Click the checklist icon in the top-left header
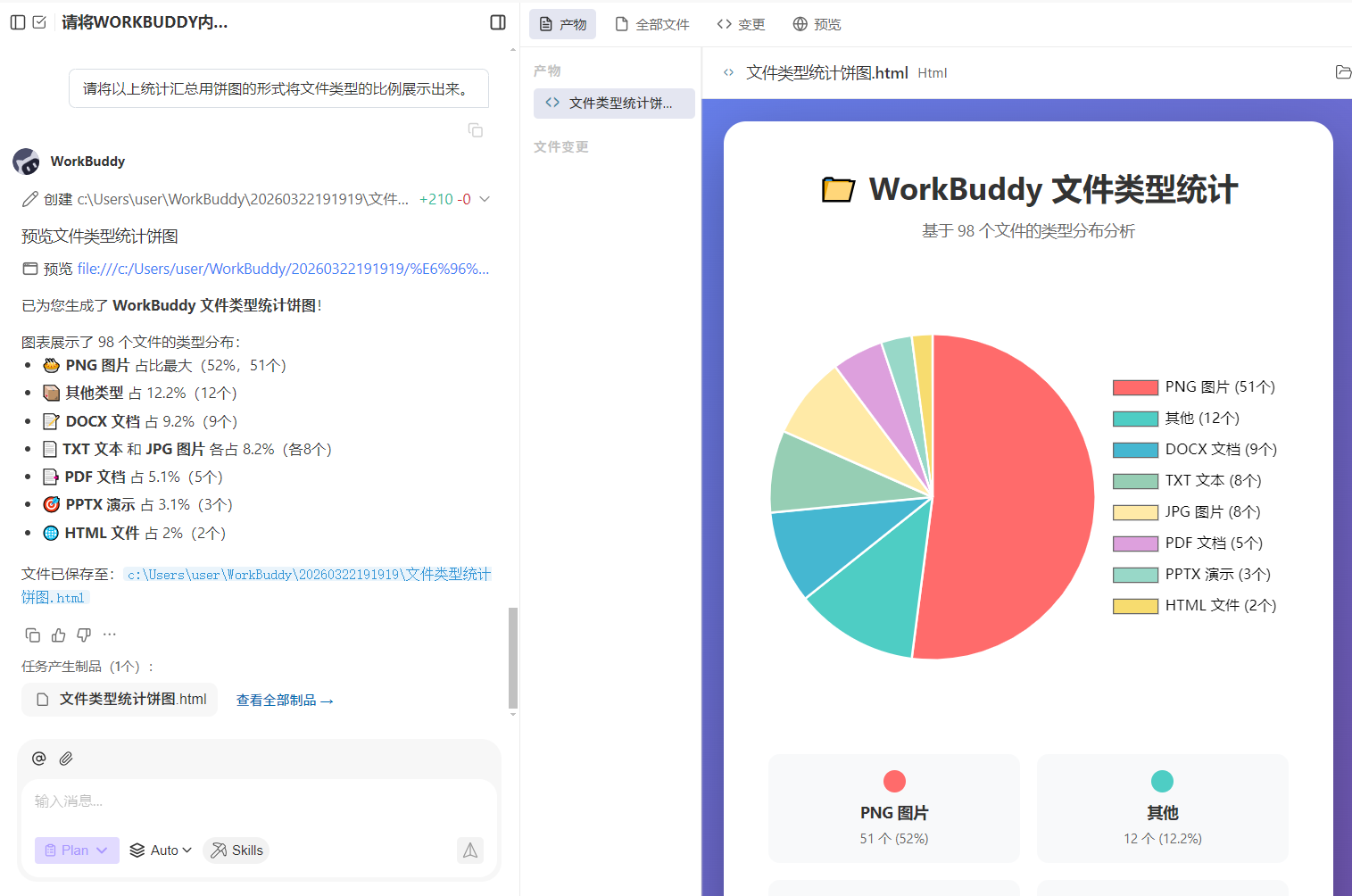The height and width of the screenshot is (896, 1352). (x=39, y=21)
